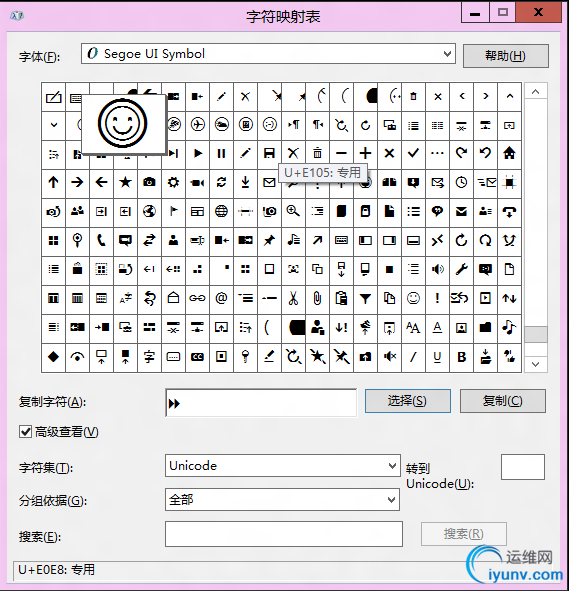569x591 pixels.
Task: Open the 字符集 Unicode dropdown
Action: [x=392, y=466]
